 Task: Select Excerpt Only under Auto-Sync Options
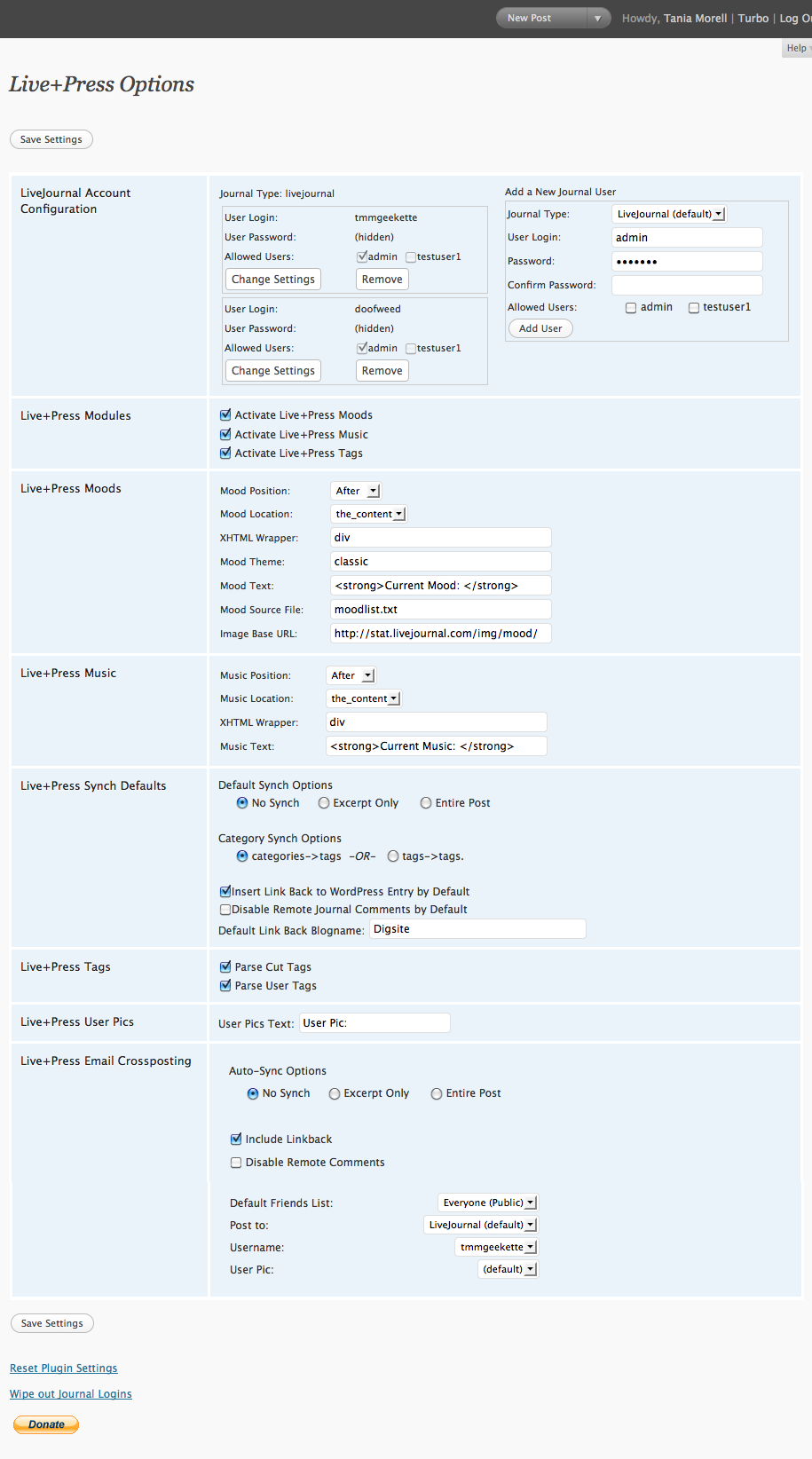pos(335,1094)
